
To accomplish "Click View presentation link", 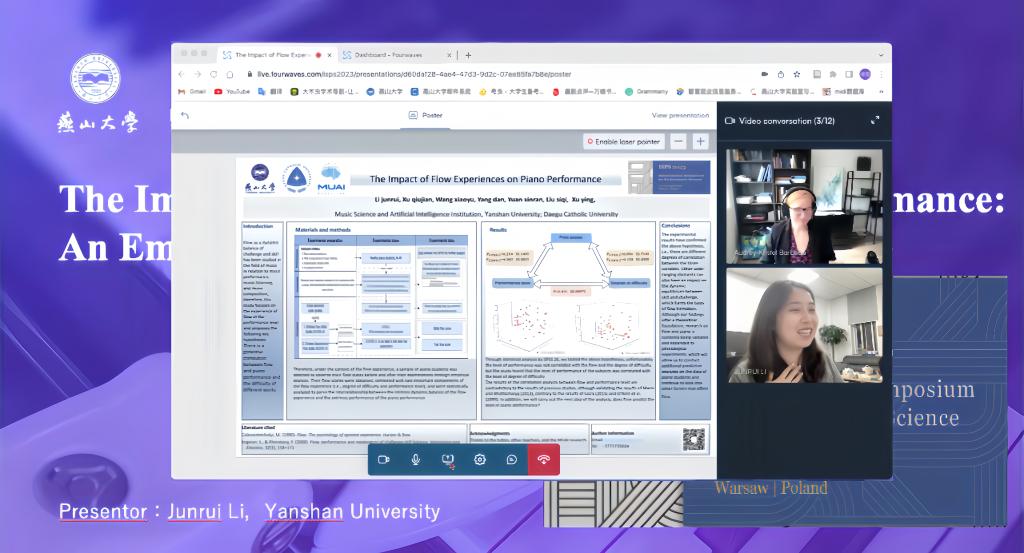I will pos(680,116).
